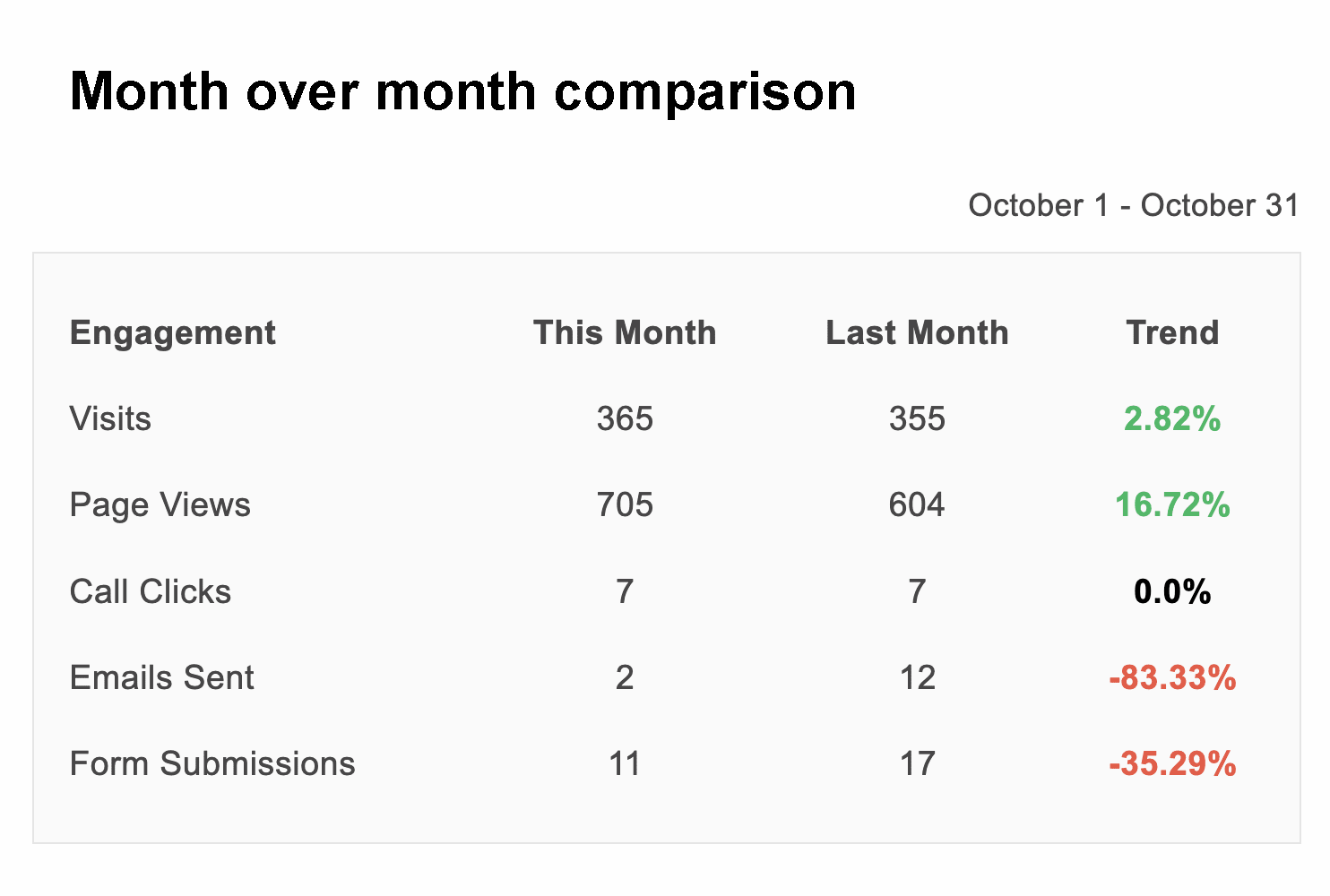
Task: Click the 0.0% Call Clicks trend value
Action: [x=1172, y=591]
